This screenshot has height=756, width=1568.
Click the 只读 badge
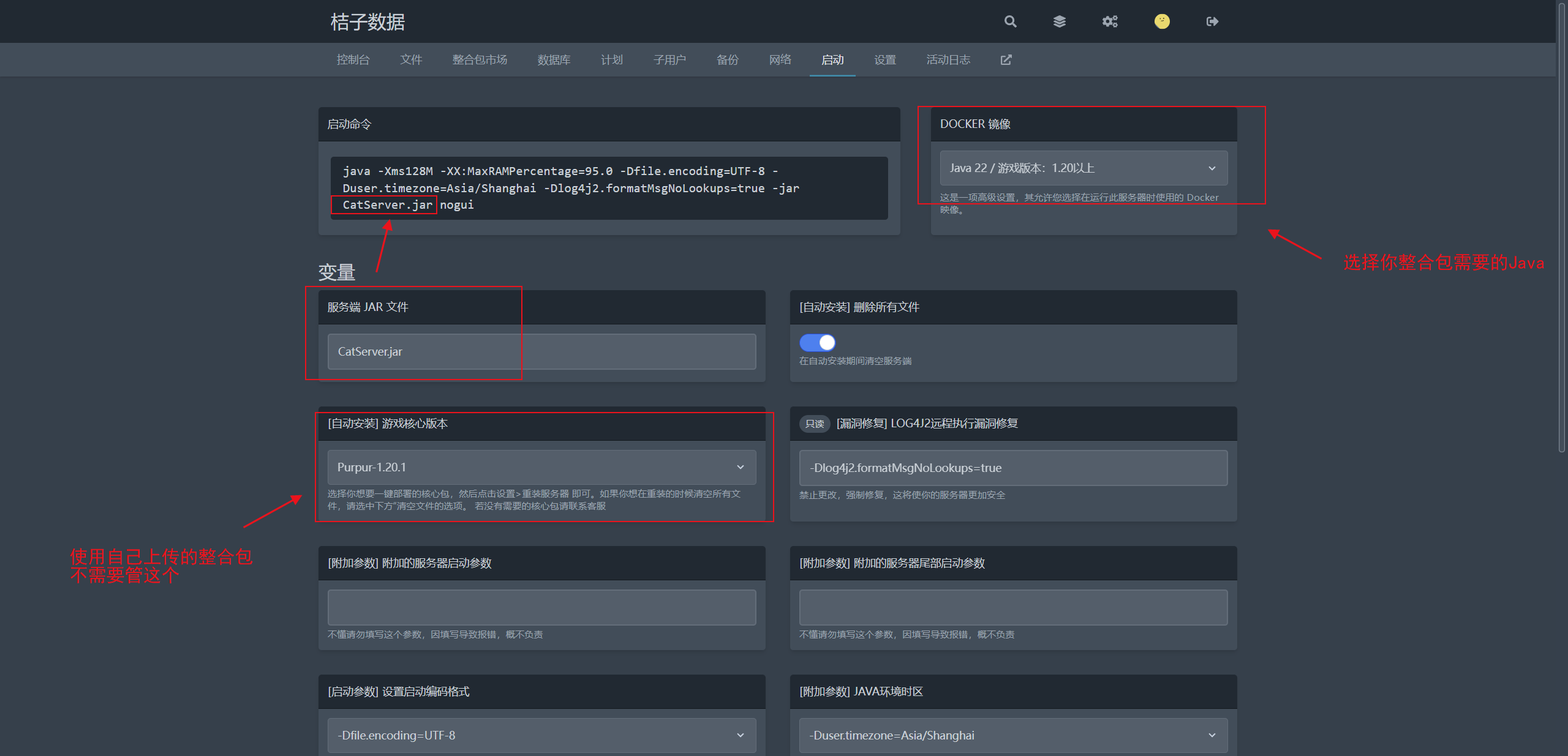[814, 424]
